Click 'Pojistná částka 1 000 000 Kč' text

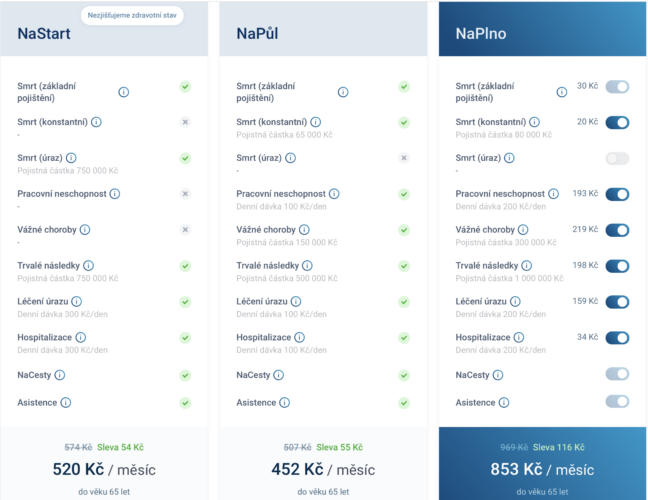tap(509, 278)
